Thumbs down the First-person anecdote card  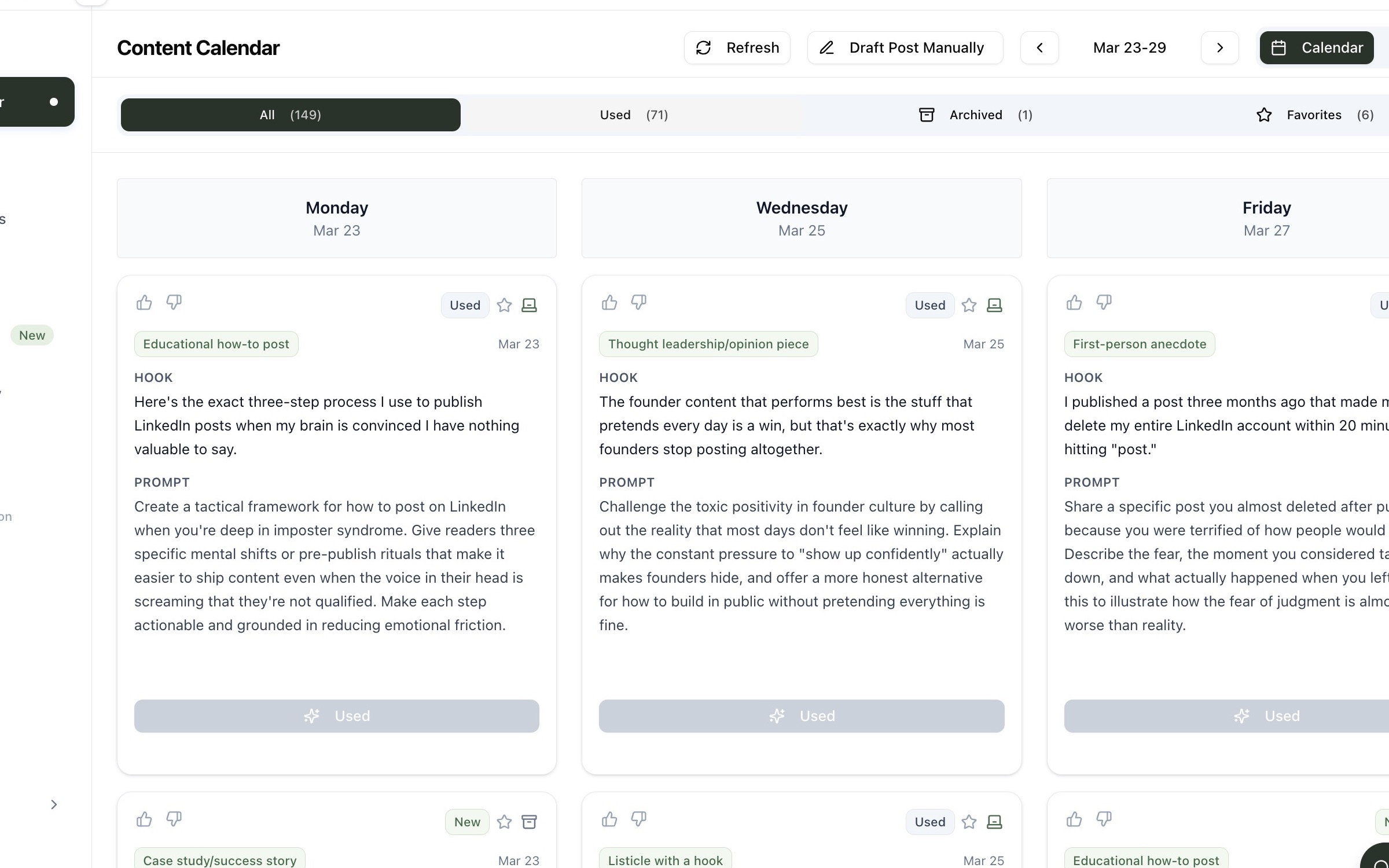pyautogui.click(x=1104, y=303)
